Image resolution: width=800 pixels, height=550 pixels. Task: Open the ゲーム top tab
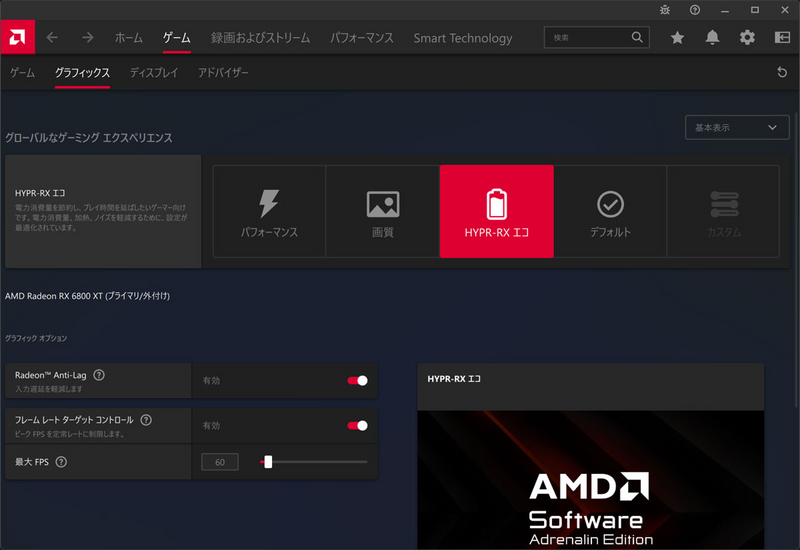(177, 38)
